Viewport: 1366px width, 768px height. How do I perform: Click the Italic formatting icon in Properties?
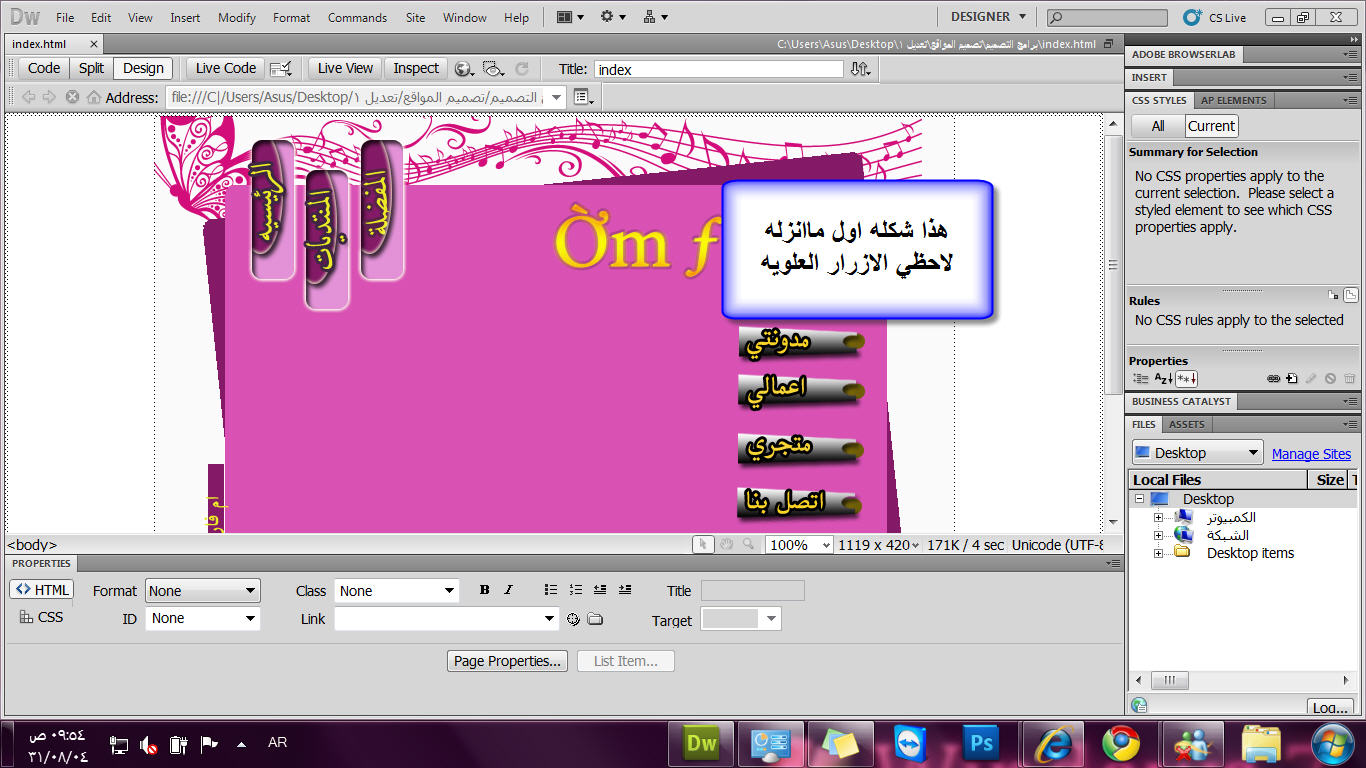(x=508, y=590)
